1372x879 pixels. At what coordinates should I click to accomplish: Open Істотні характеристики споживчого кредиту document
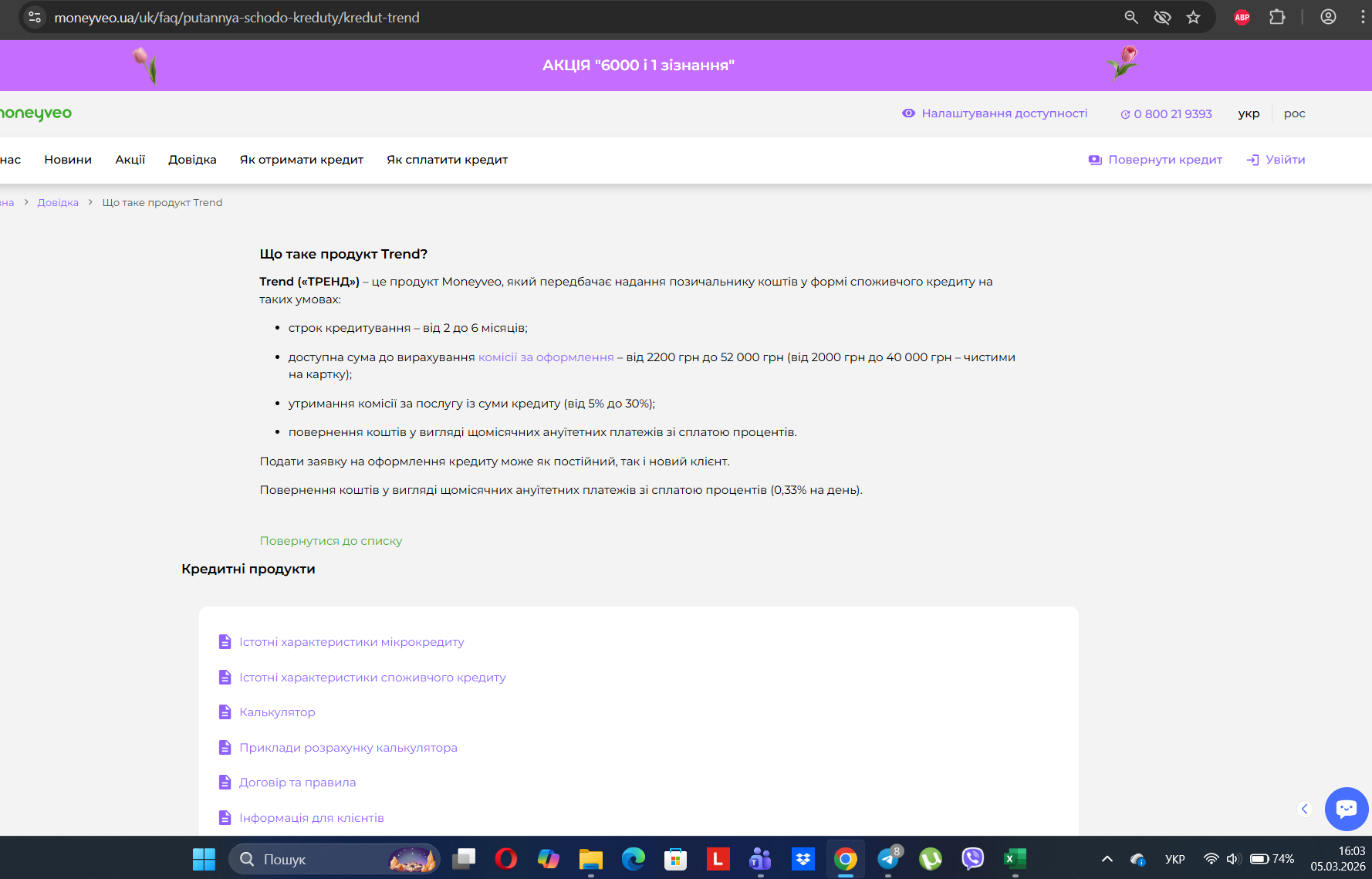(x=372, y=678)
